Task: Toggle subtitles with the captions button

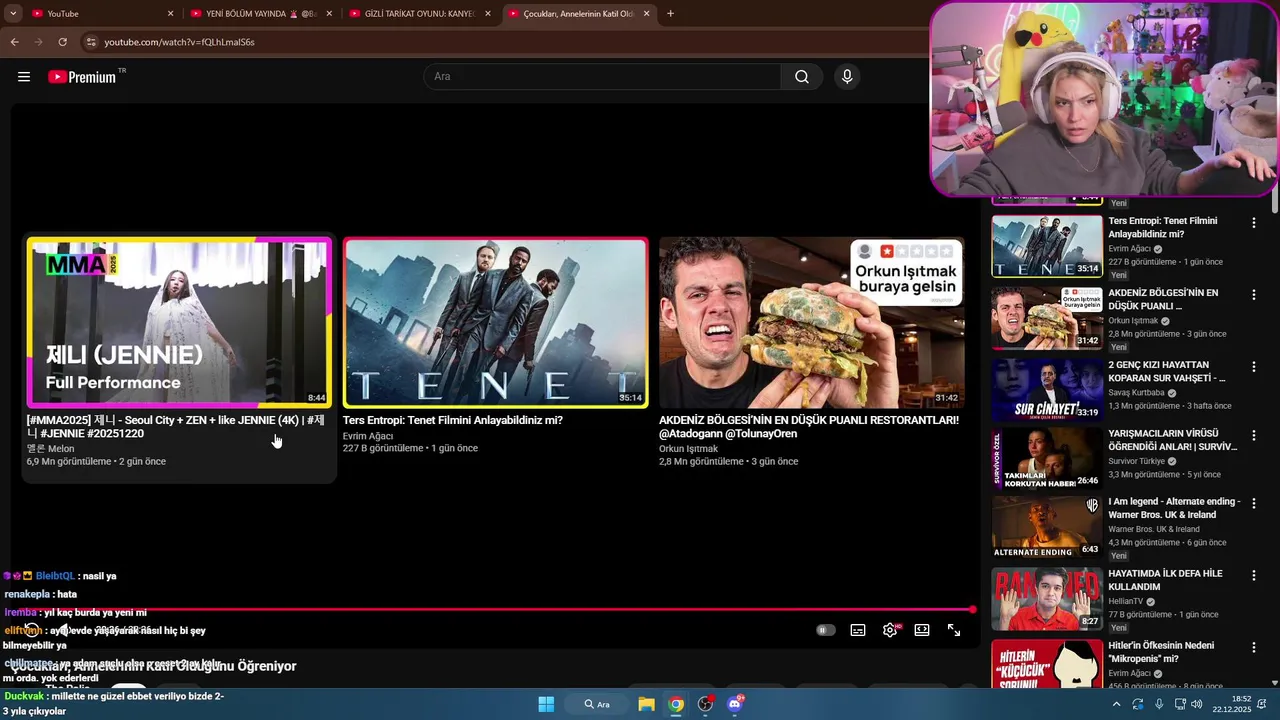Action: 858,630
